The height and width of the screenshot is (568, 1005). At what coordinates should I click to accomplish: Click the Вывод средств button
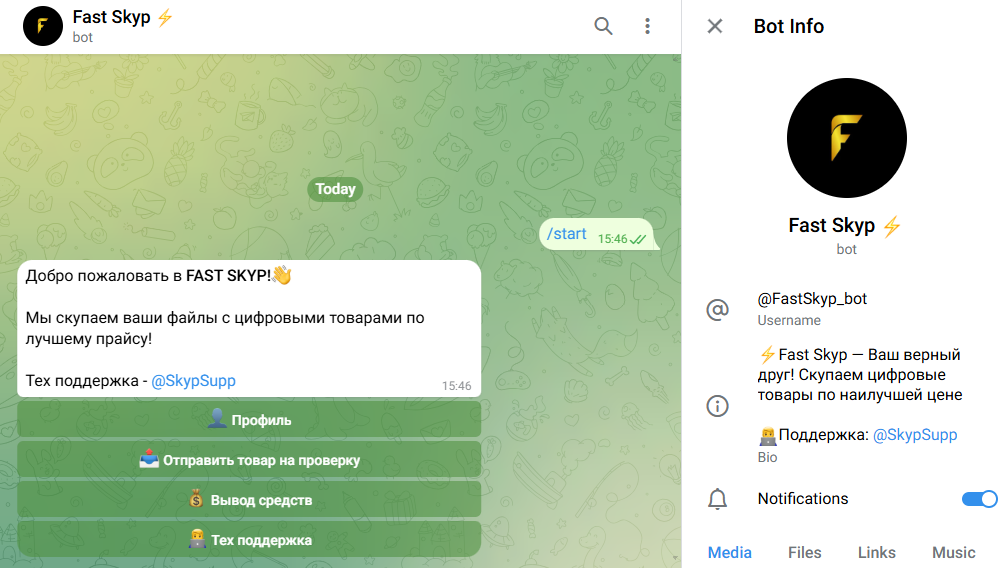pos(249,500)
